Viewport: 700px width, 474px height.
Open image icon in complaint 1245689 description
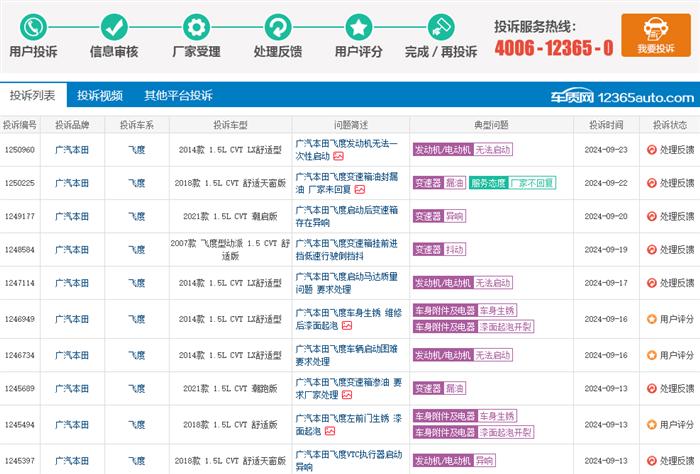click(x=347, y=395)
